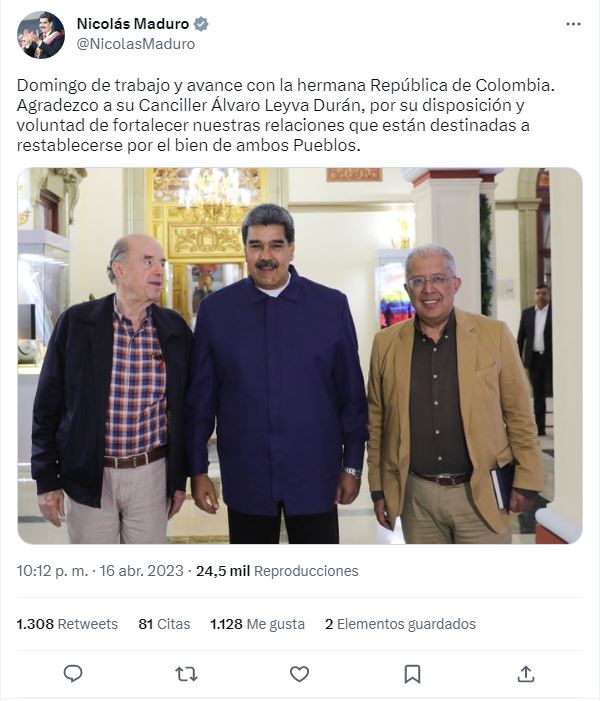Open the three-dot more options menu

pyautogui.click(x=573, y=24)
